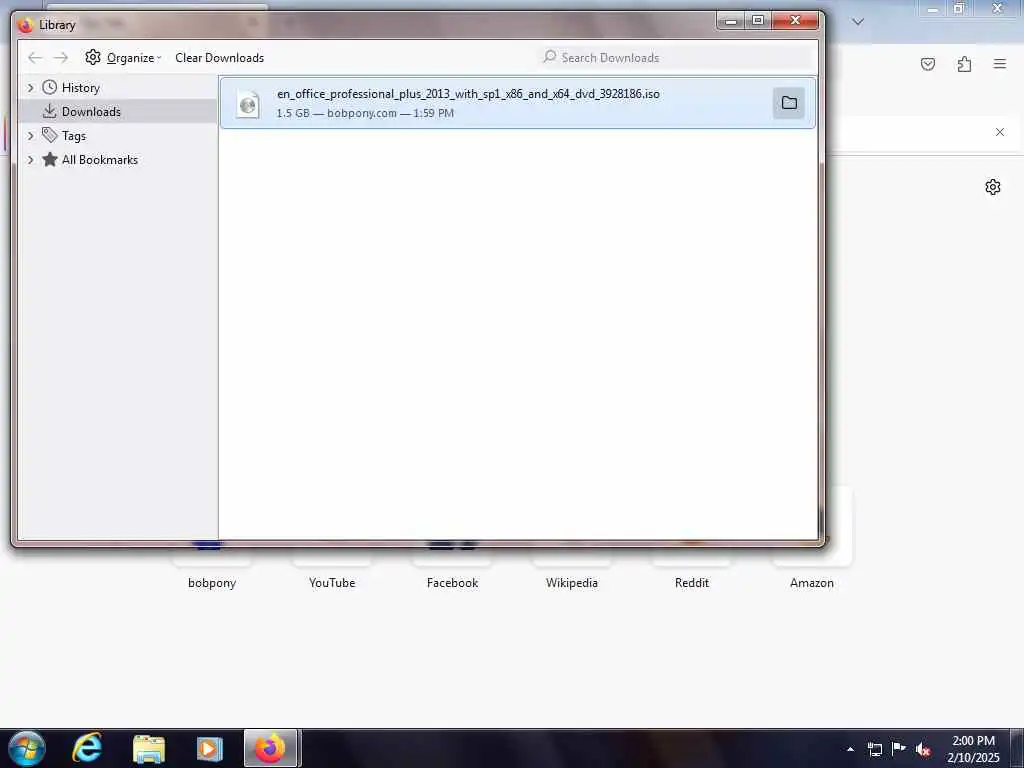
Task: Open the Windows Start menu orb
Action: coord(27,748)
